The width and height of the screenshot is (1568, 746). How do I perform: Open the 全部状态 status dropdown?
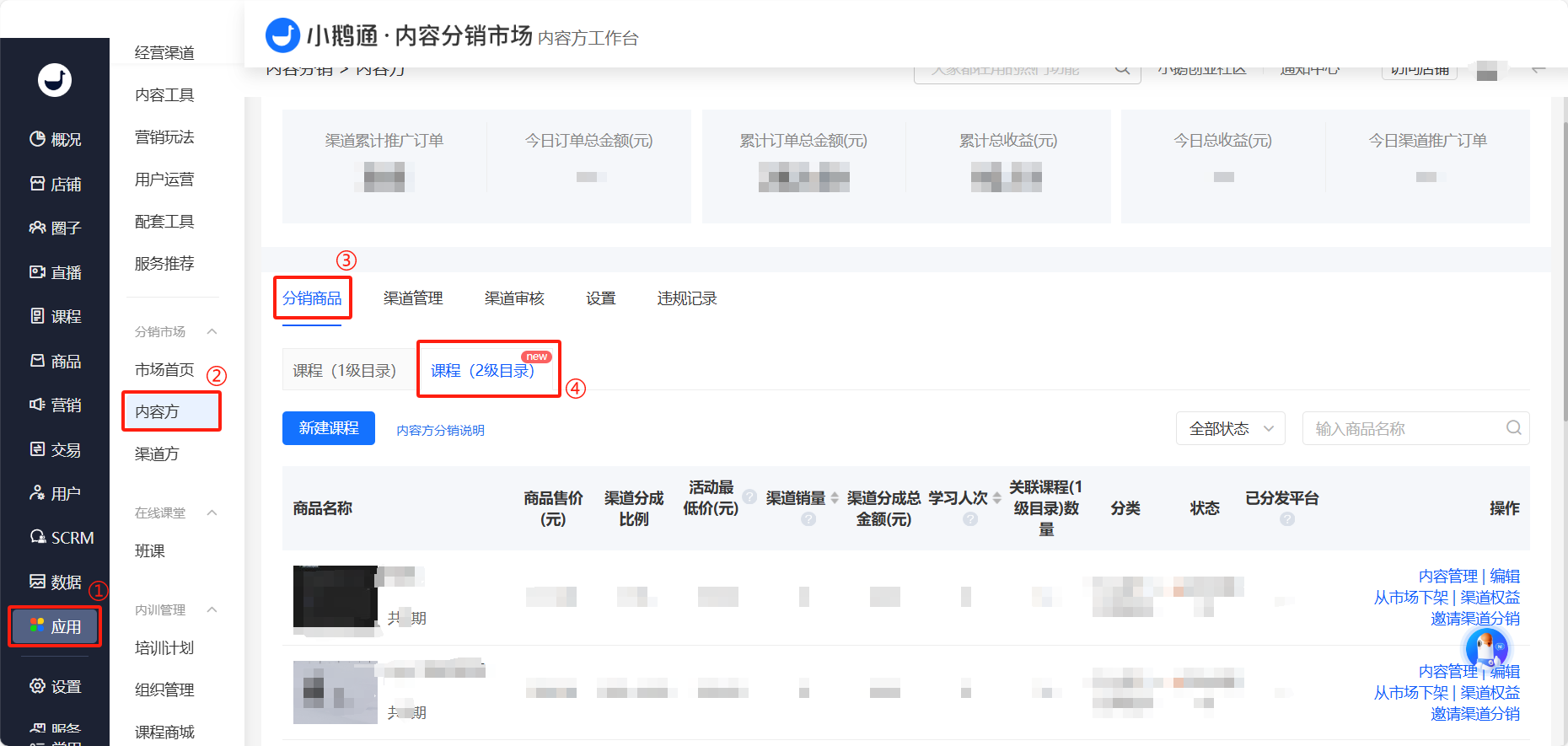pos(1231,428)
